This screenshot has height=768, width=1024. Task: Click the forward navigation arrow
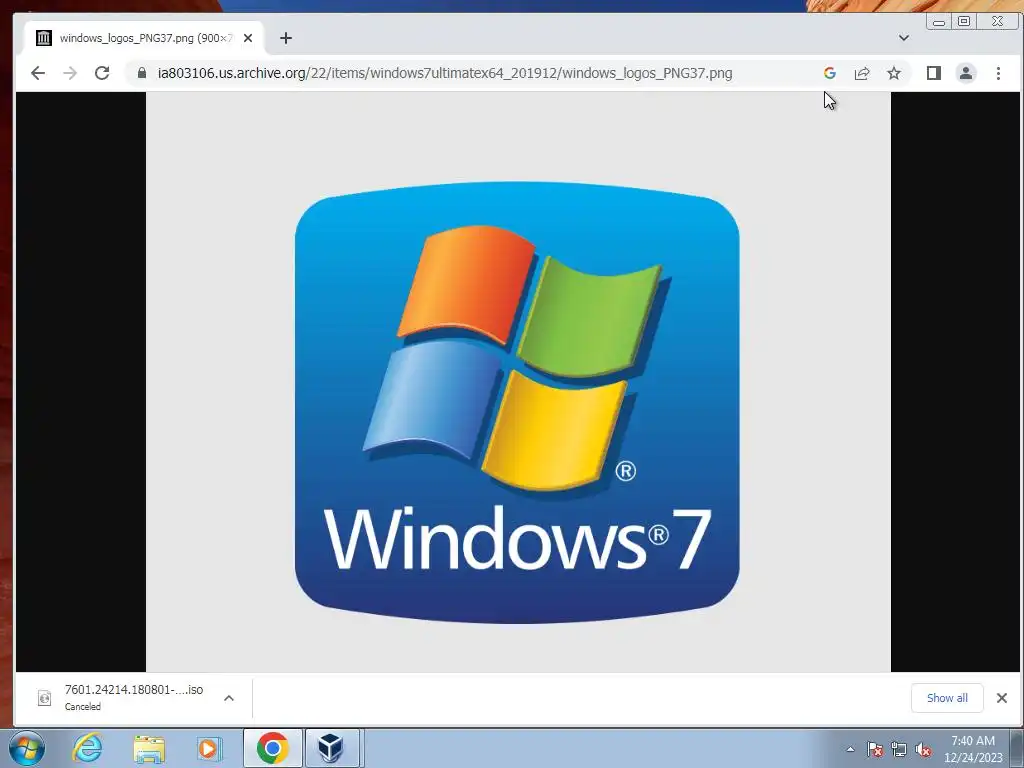point(70,73)
